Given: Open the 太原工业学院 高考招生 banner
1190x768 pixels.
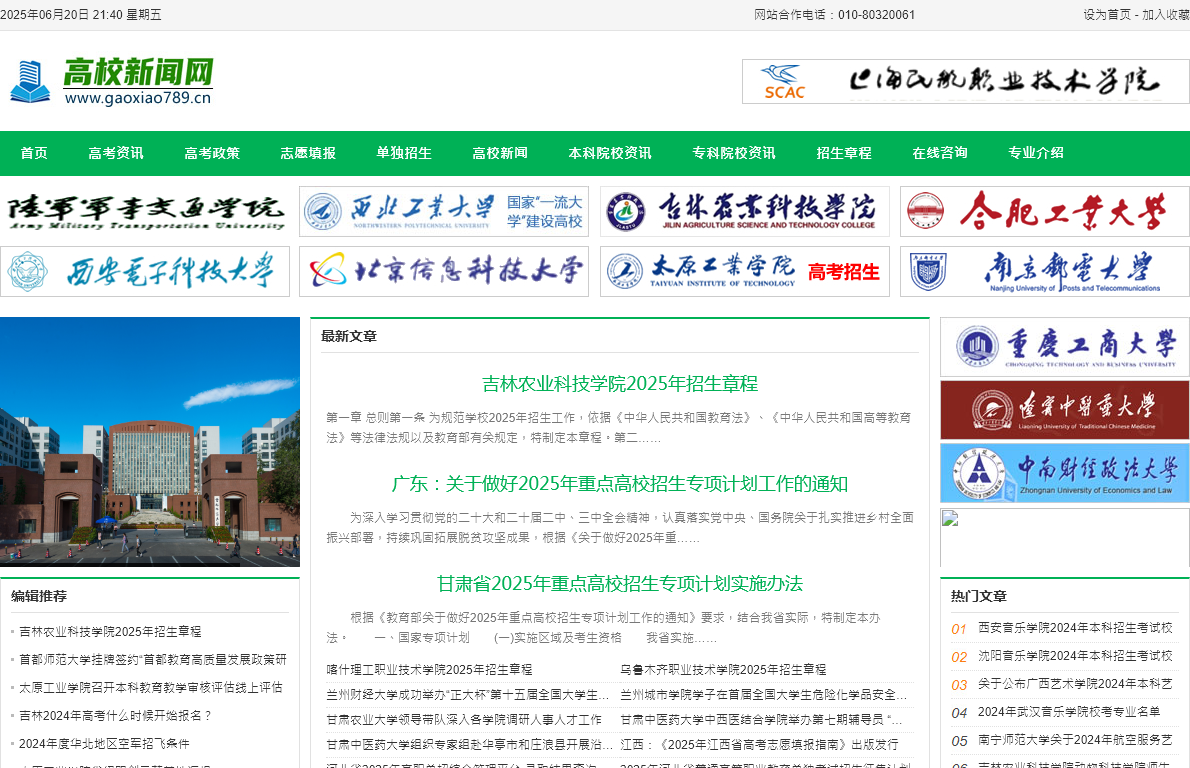Looking at the screenshot, I should tap(745, 272).
